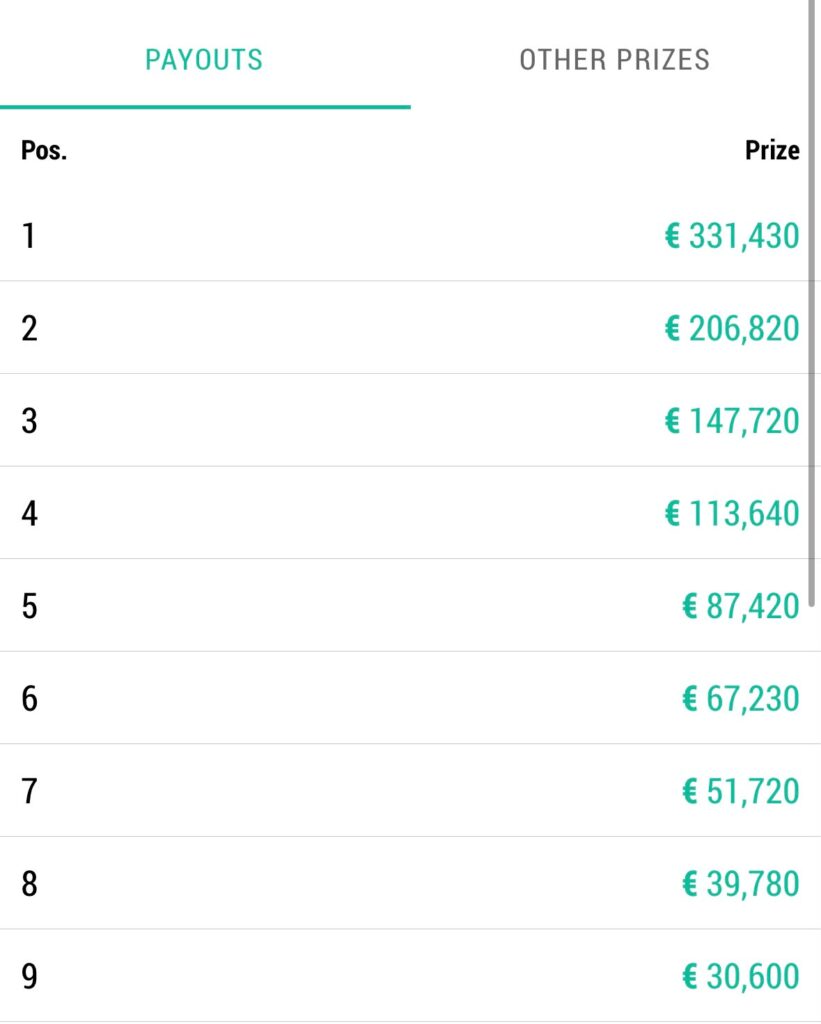Image resolution: width=821 pixels, height=1024 pixels.
Task: Click the Prize column header
Action: [772, 150]
